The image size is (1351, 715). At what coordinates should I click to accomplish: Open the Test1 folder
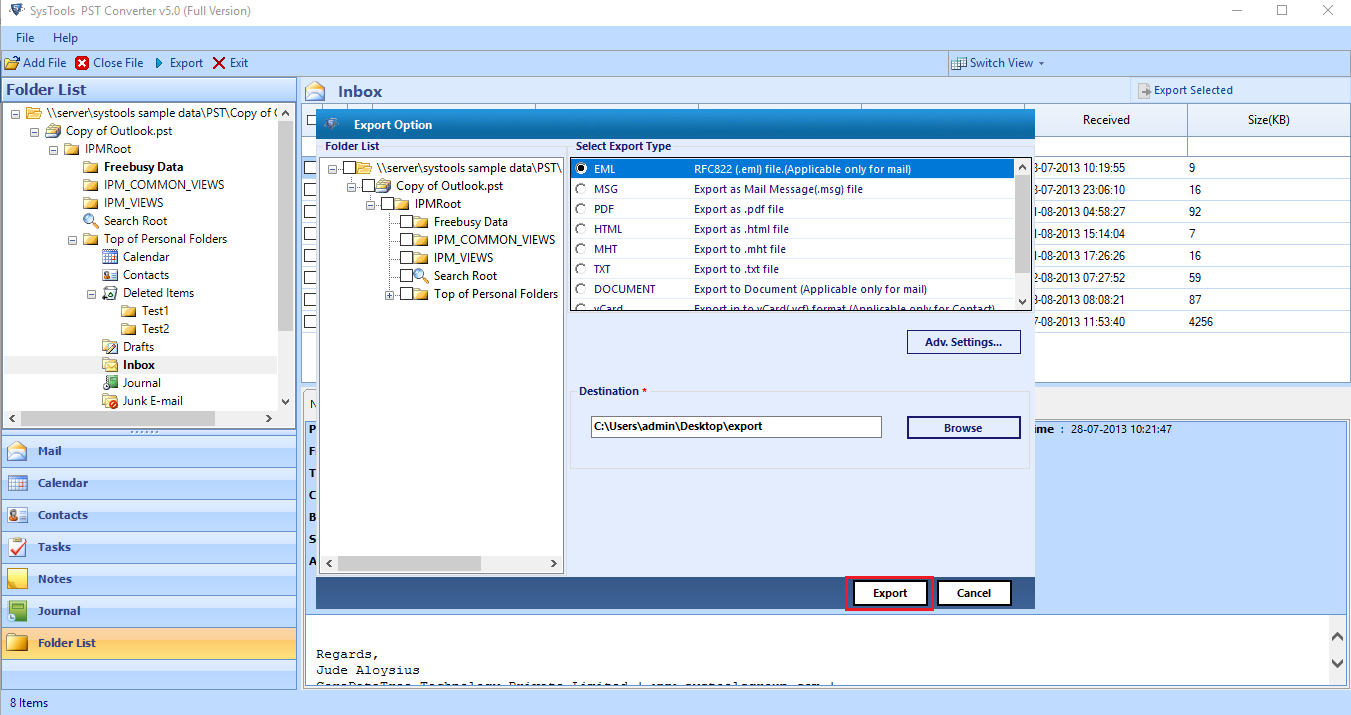coord(155,311)
